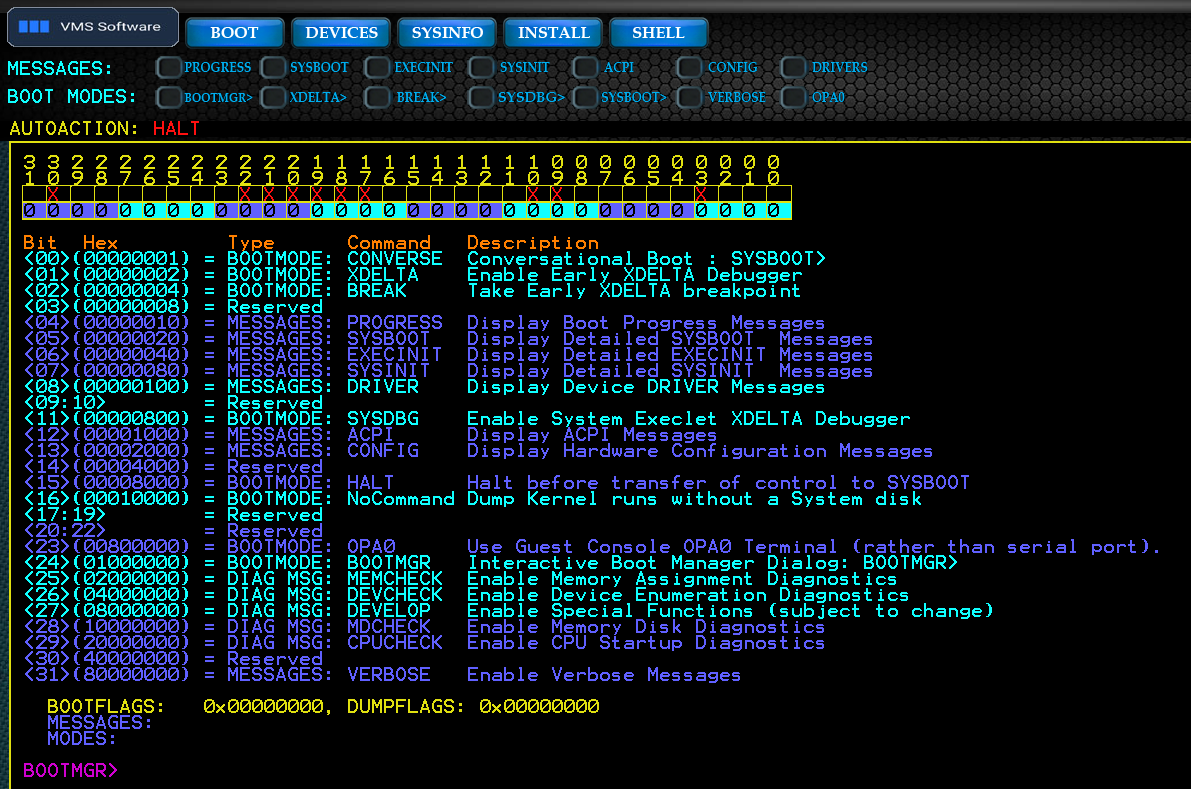Image resolution: width=1191 pixels, height=789 pixels.
Task: Click the DEVELOP command entry
Action: pos(389,611)
